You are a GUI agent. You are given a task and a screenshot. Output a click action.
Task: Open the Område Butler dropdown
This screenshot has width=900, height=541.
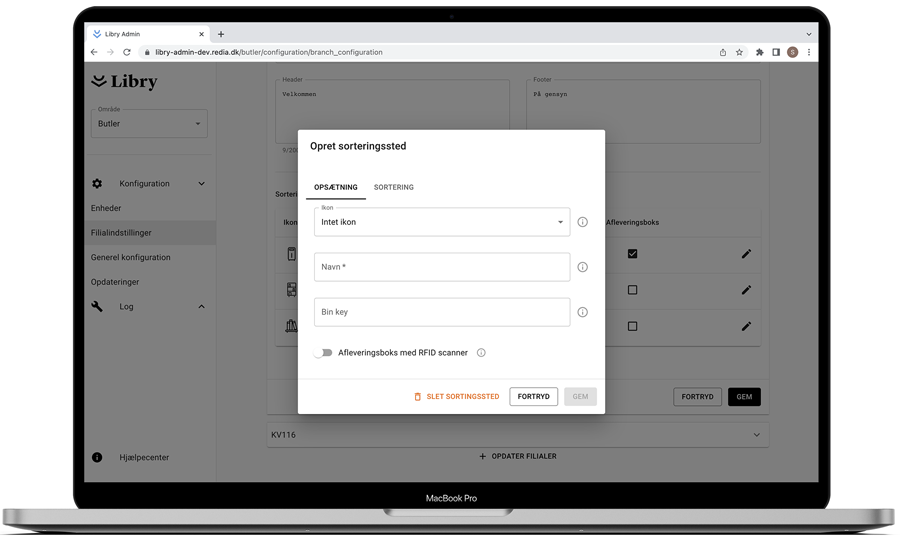(x=149, y=124)
